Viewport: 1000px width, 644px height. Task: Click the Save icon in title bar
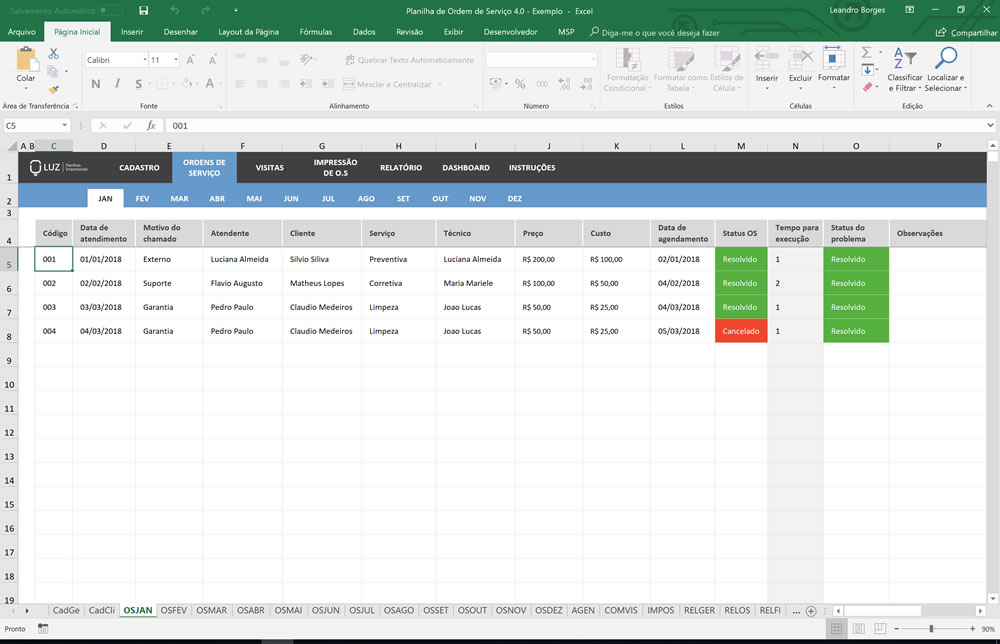pyautogui.click(x=143, y=11)
